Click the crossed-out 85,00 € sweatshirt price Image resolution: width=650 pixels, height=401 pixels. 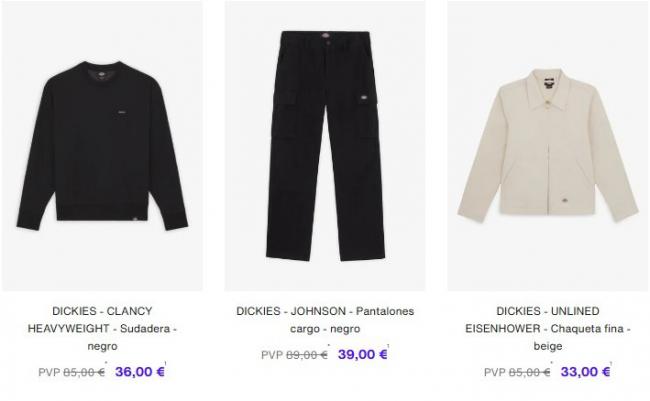click(84, 372)
